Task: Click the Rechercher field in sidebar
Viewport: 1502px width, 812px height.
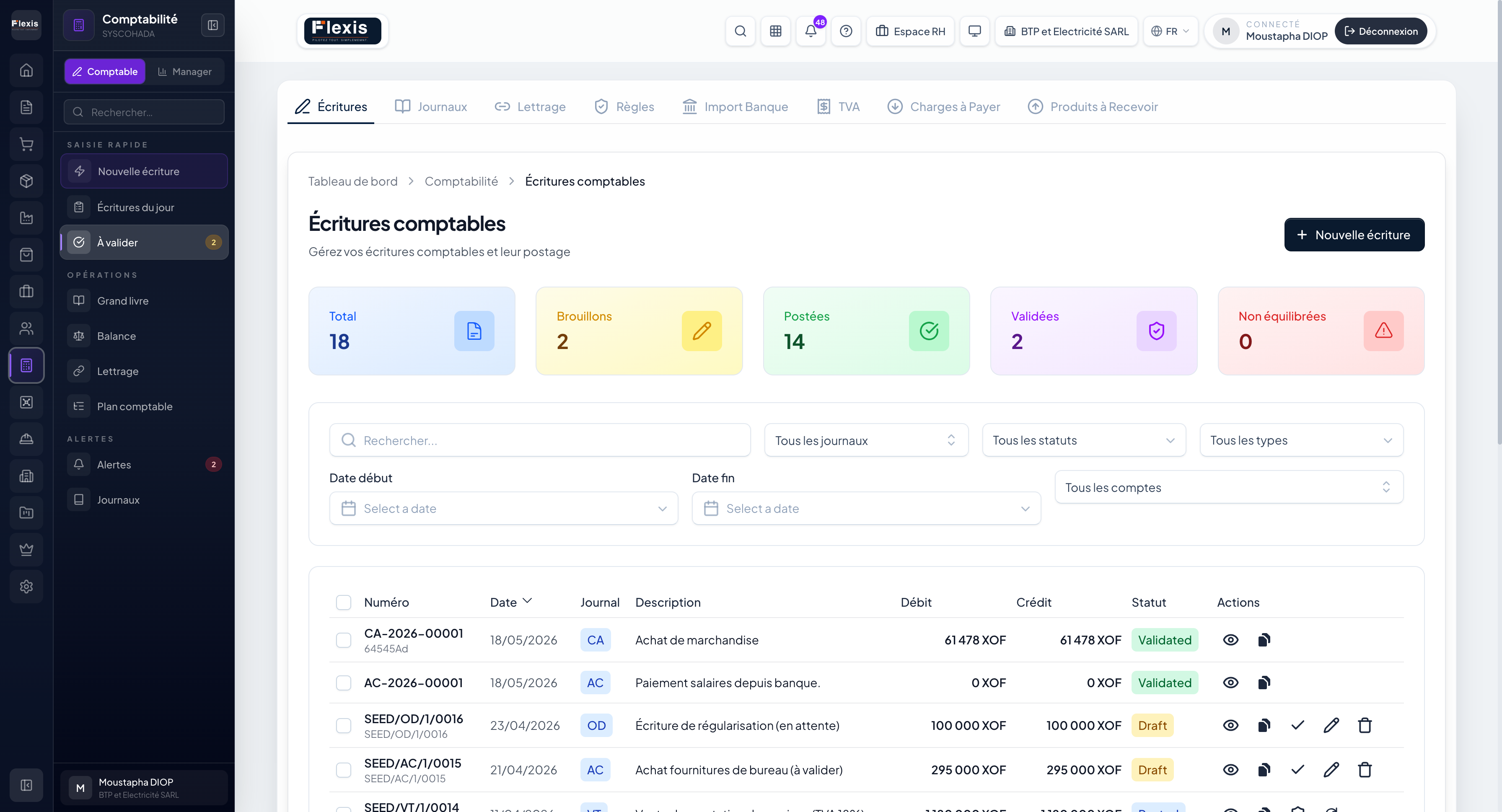Action: point(143,112)
